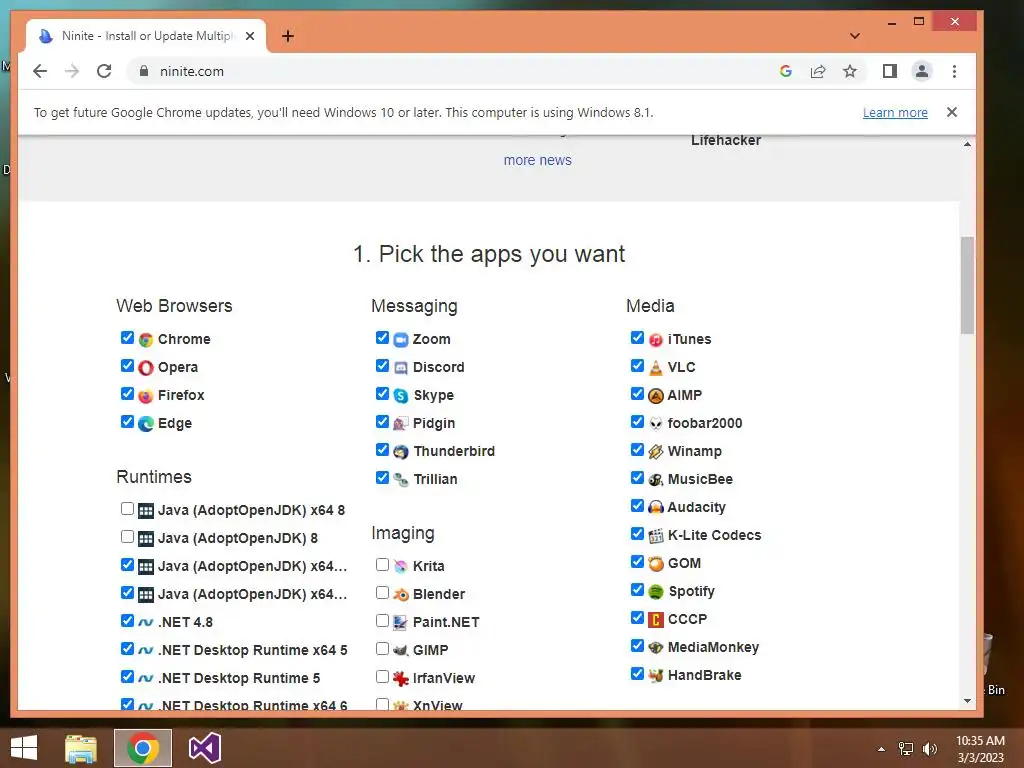This screenshot has height=768, width=1024.
Task: Click the Spotify app icon
Action: [656, 592]
